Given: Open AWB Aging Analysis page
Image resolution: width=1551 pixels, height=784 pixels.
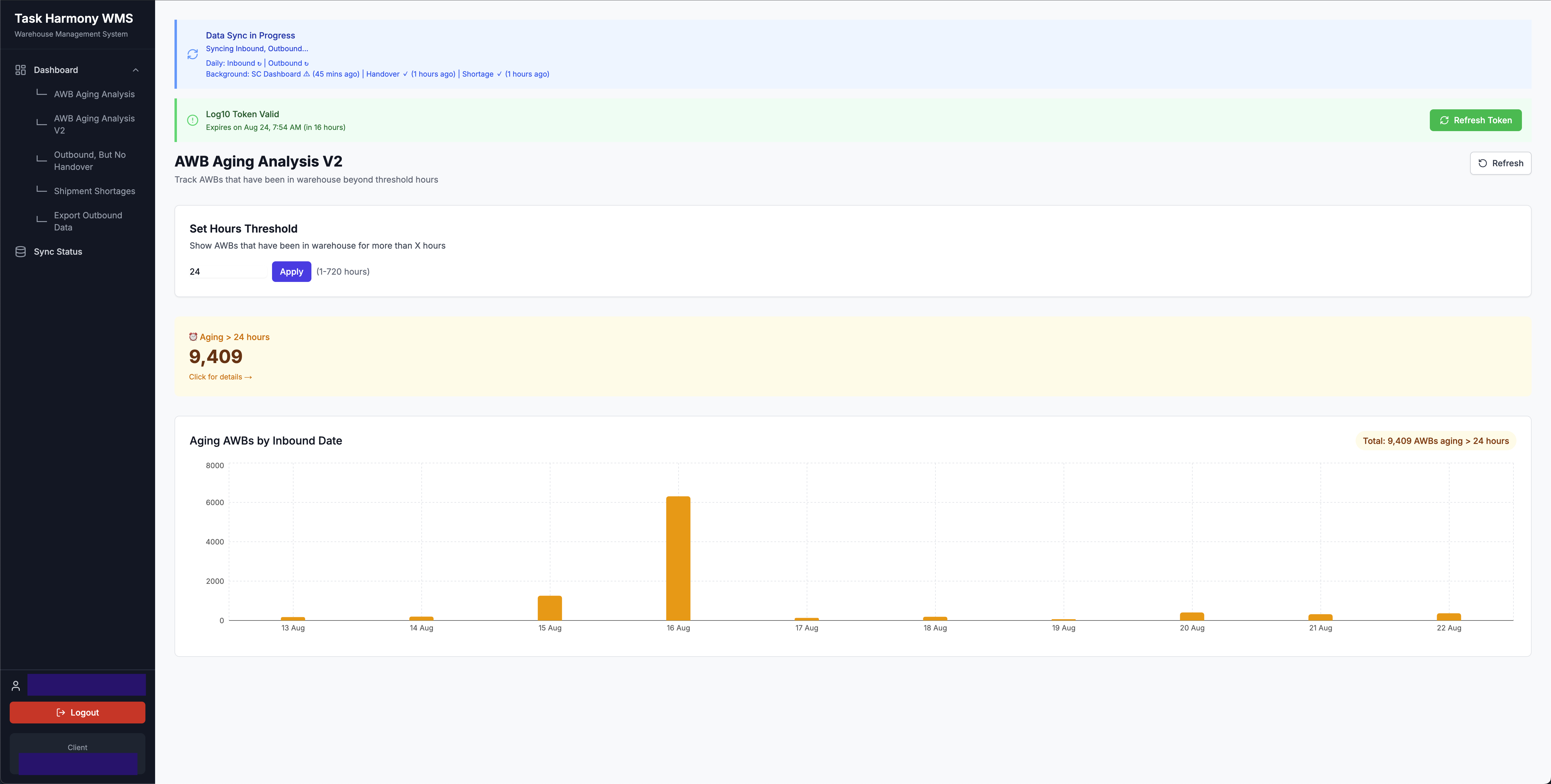Looking at the screenshot, I should [94, 94].
